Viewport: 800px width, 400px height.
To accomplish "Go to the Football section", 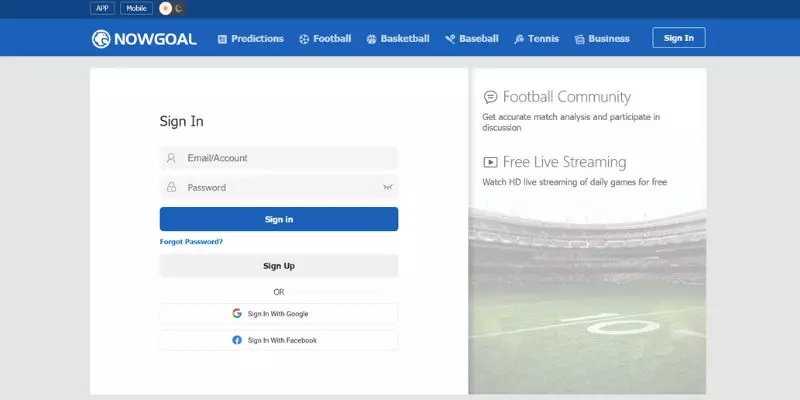I will click(x=325, y=39).
